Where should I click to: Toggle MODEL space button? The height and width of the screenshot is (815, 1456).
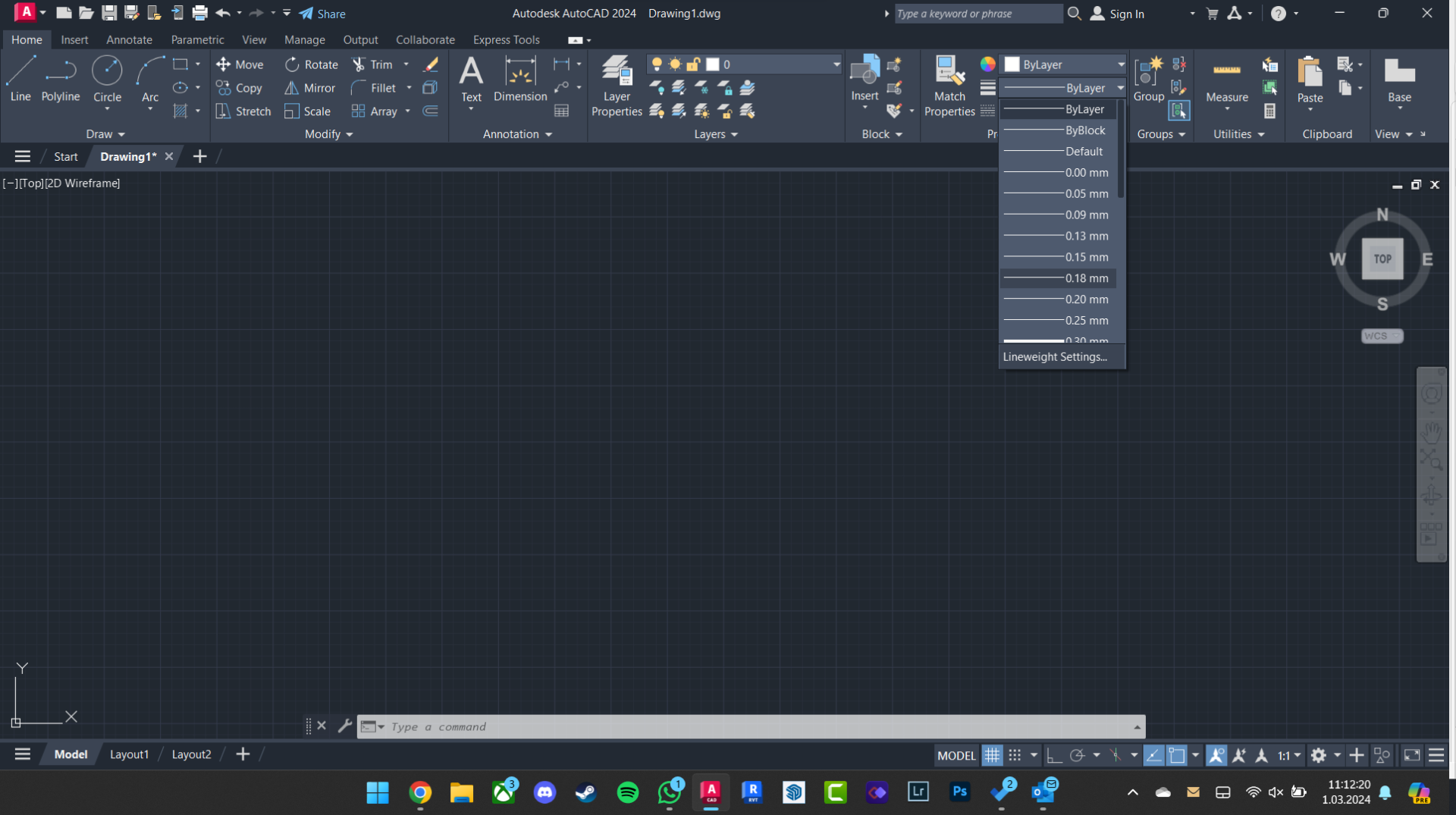pyautogui.click(x=956, y=755)
